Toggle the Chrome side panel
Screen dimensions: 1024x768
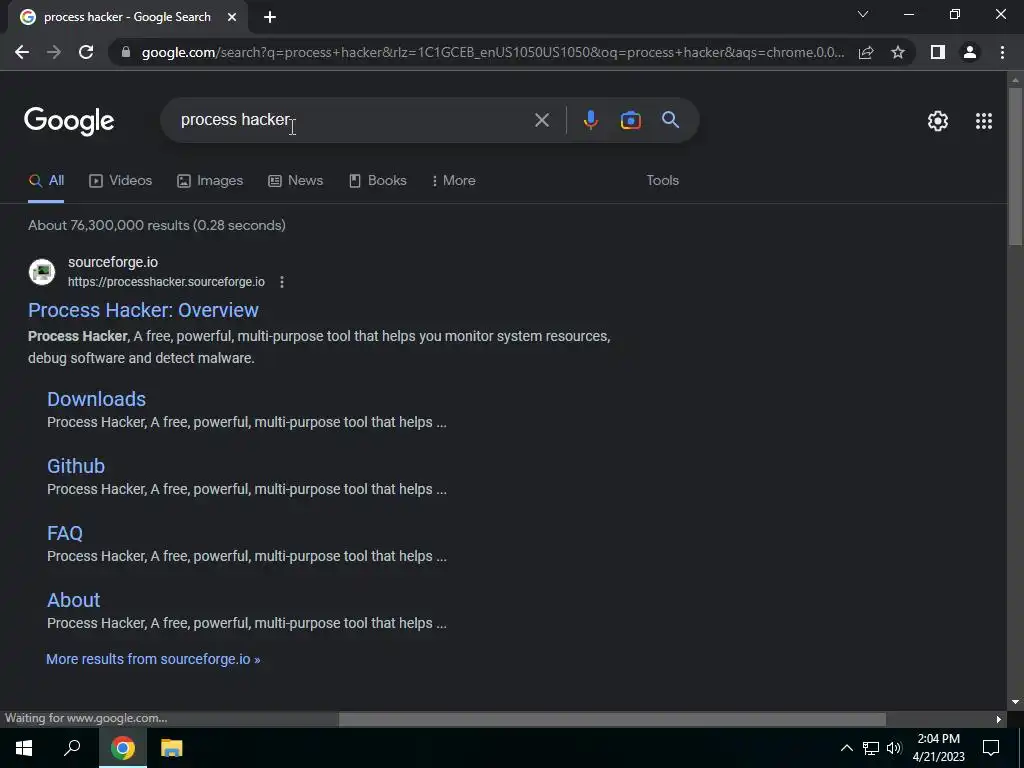click(x=938, y=52)
